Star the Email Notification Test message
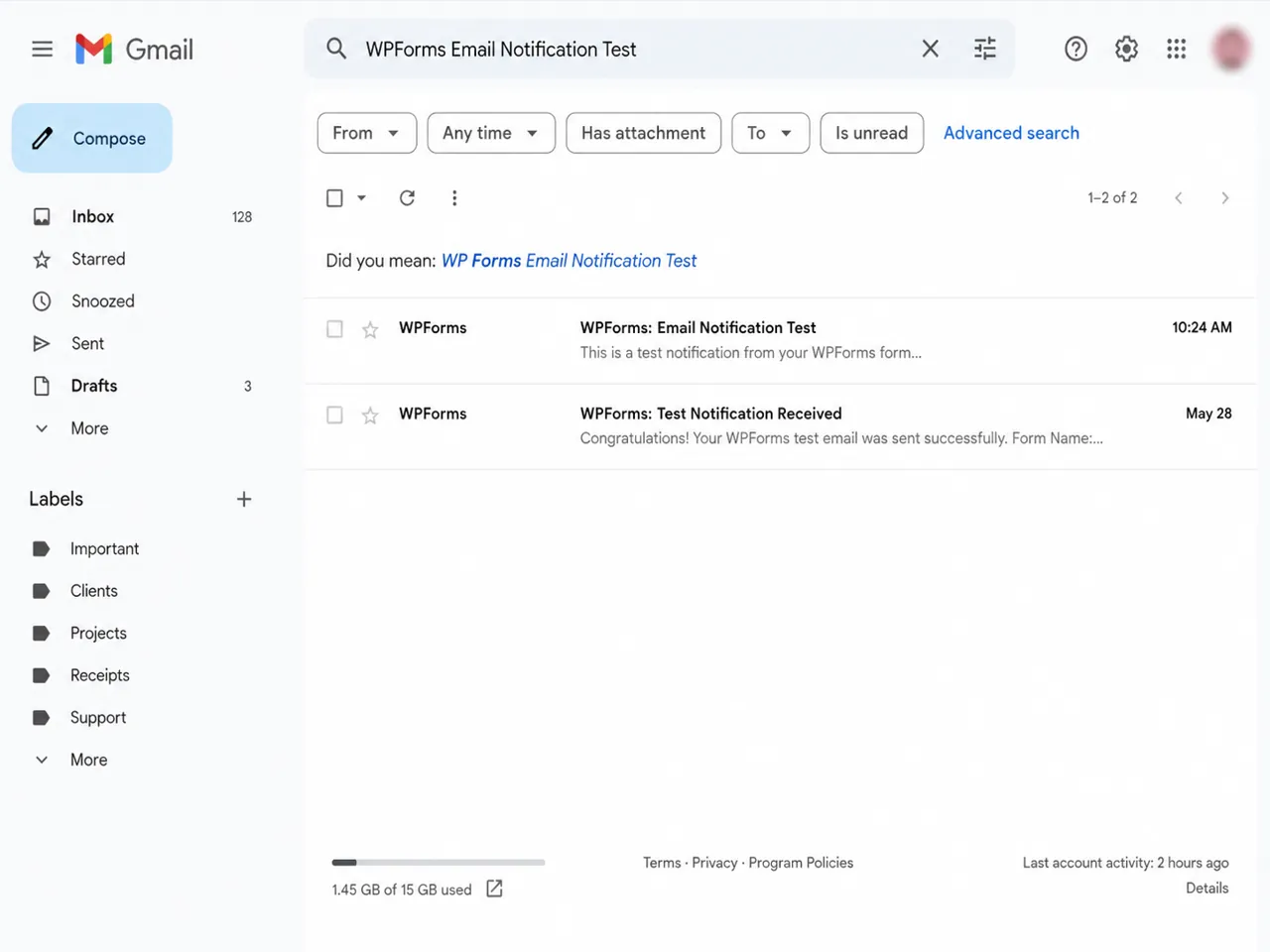This screenshot has width=1270, height=952. tap(370, 329)
